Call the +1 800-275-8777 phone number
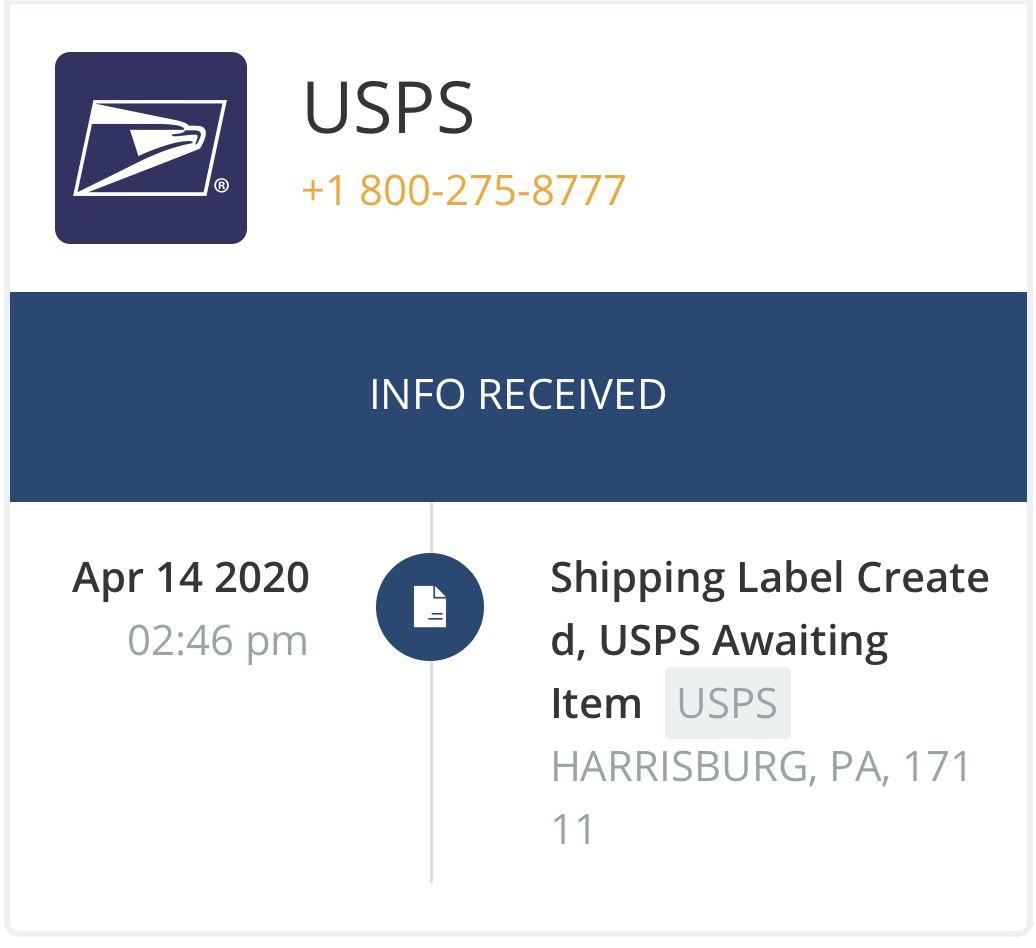Viewport: 1036px width, 948px height. pos(463,190)
